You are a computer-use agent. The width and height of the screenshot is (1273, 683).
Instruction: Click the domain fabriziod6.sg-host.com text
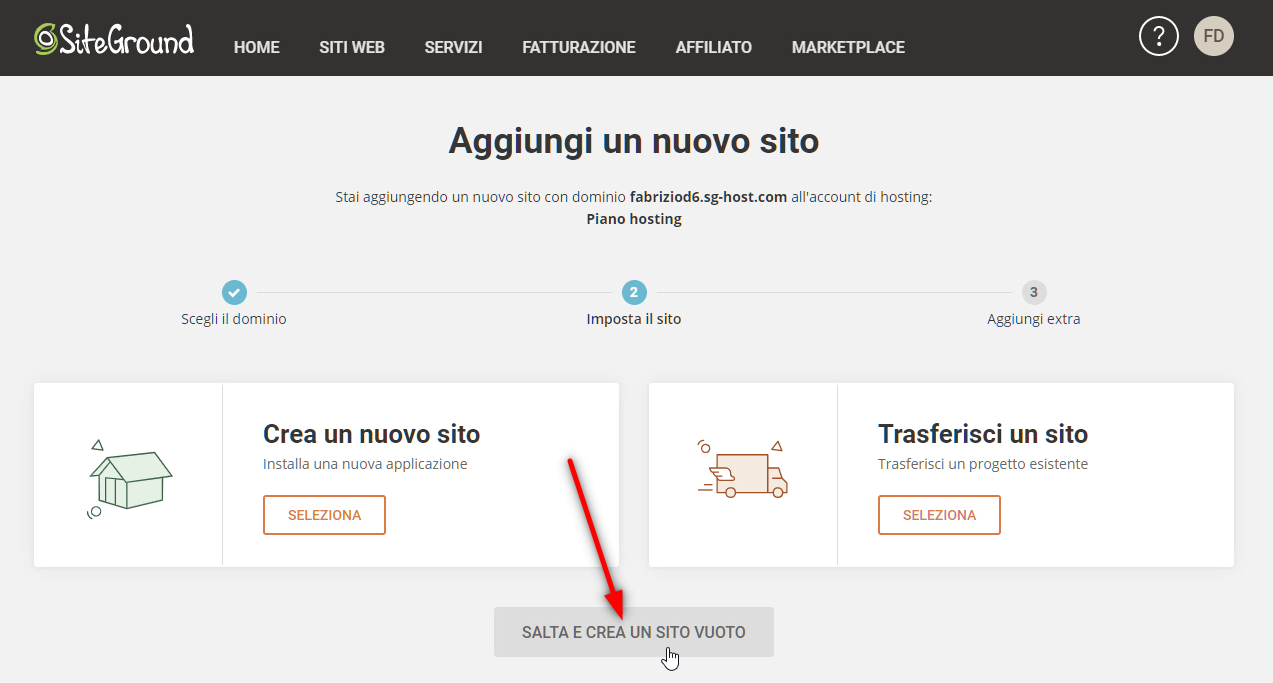click(708, 197)
